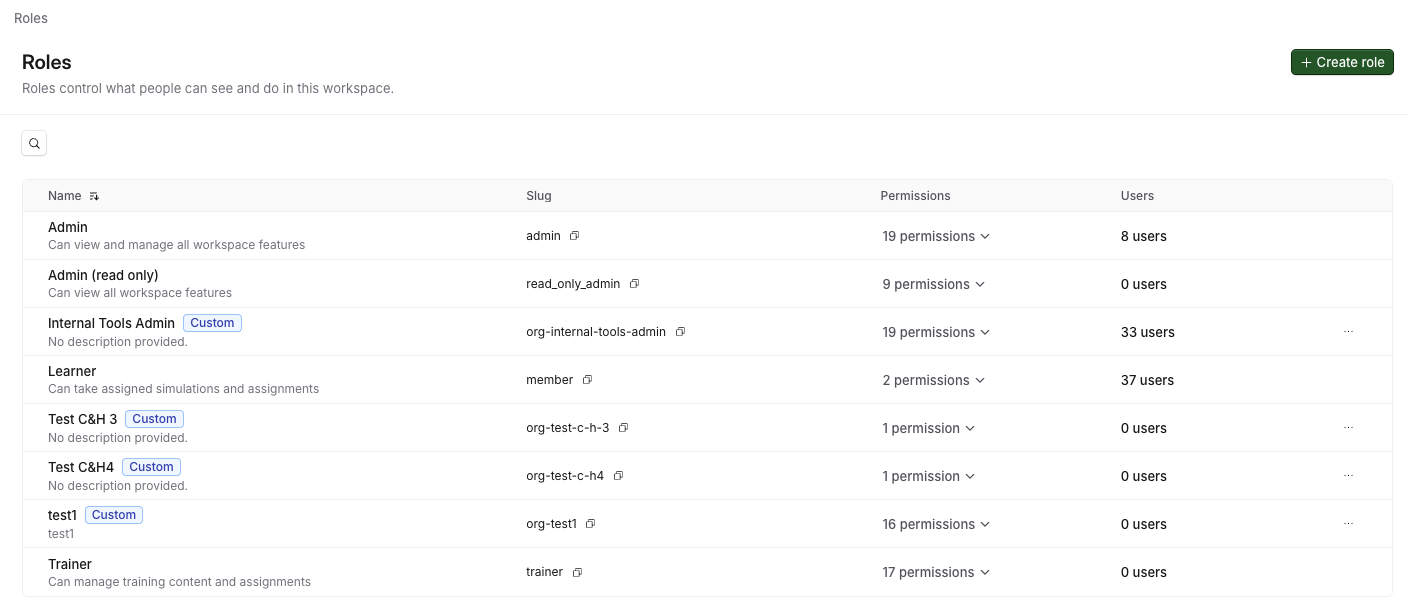Copy the read_only_admin slug
Screen dimensions: 1408x613
coord(634,284)
